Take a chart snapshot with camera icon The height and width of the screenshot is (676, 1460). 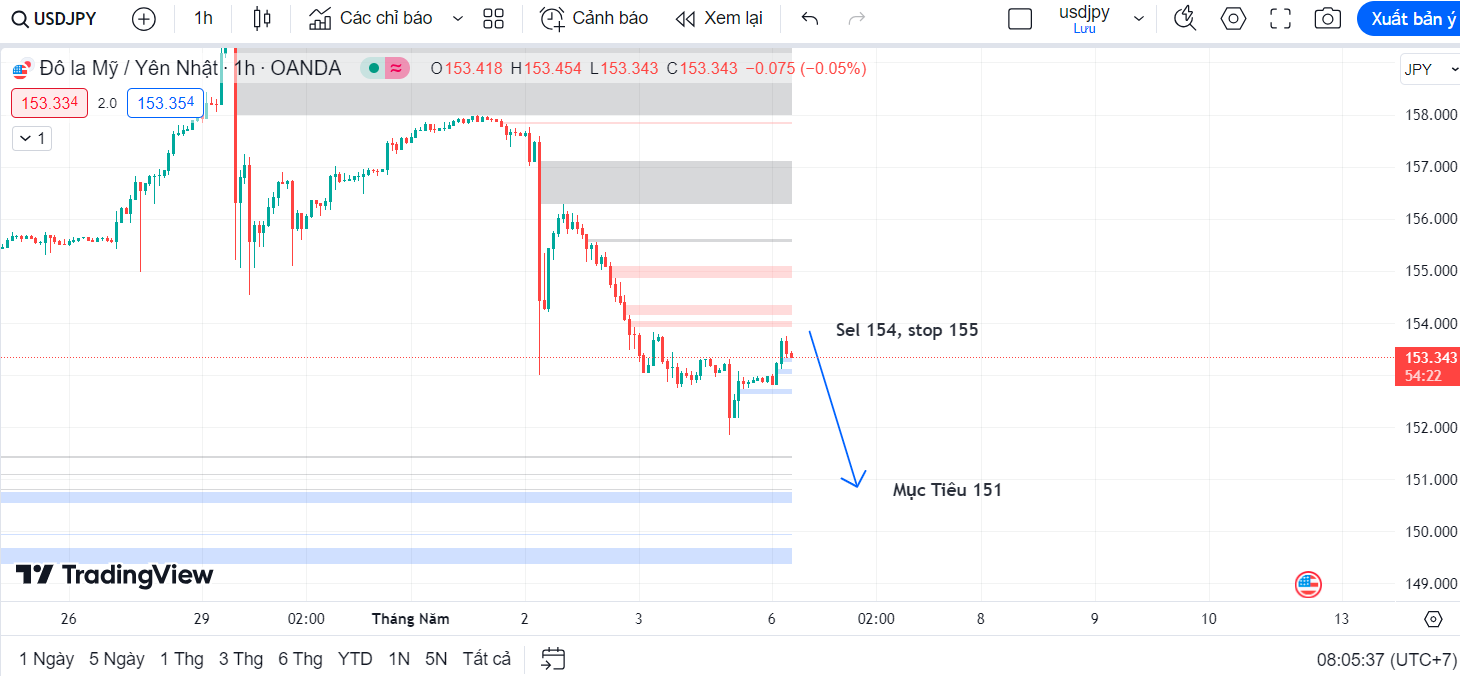(1328, 18)
